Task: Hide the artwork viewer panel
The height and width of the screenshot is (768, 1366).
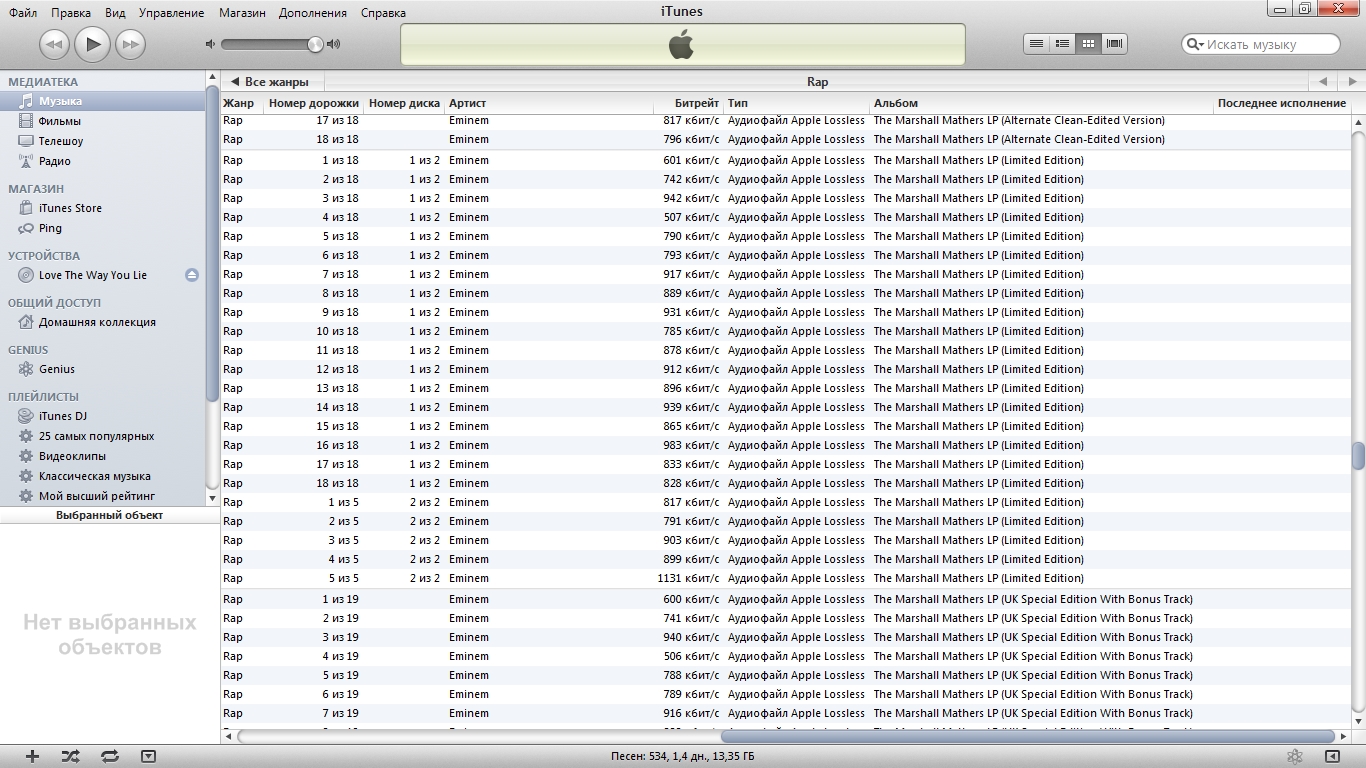Action: (x=148, y=757)
